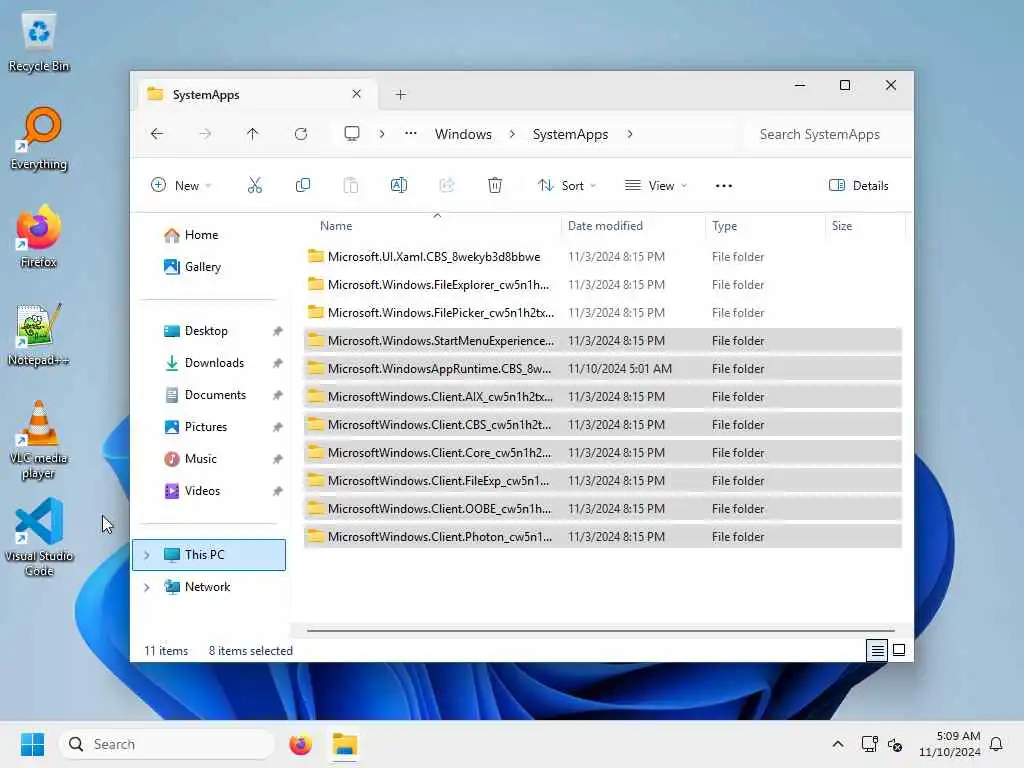Screen dimensions: 1024x768
Task: Click SystemApps breadcrumb in address bar
Action: (570, 134)
